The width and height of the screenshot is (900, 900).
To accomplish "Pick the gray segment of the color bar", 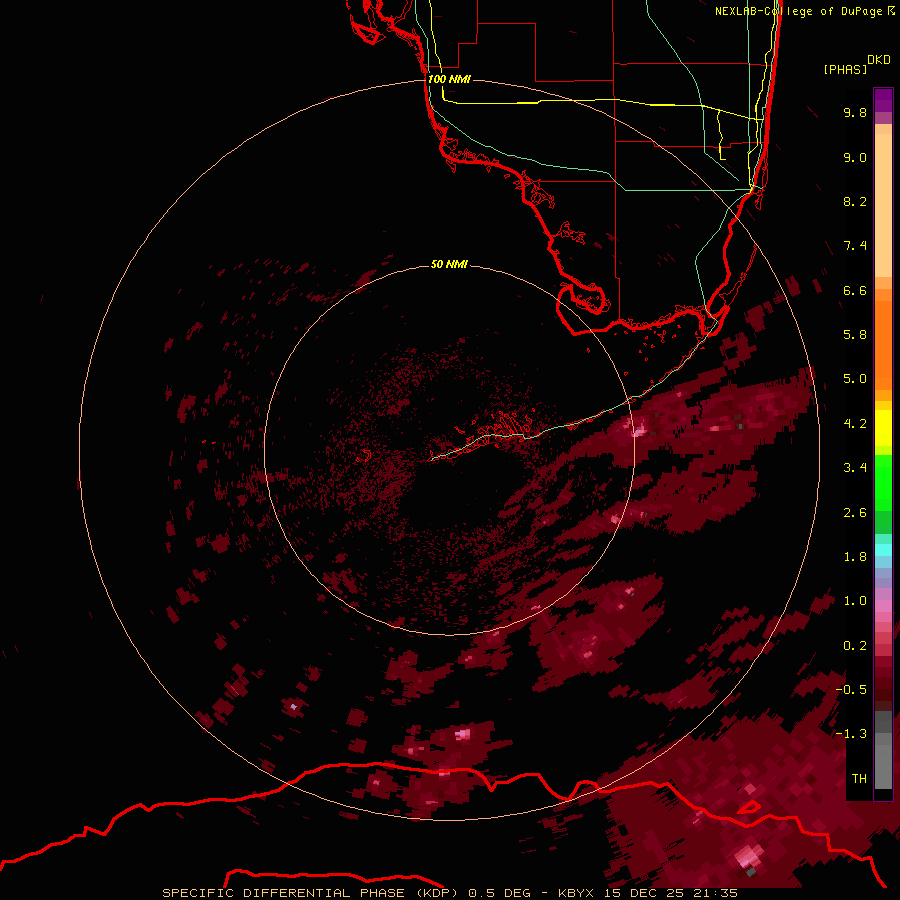I will [883, 749].
